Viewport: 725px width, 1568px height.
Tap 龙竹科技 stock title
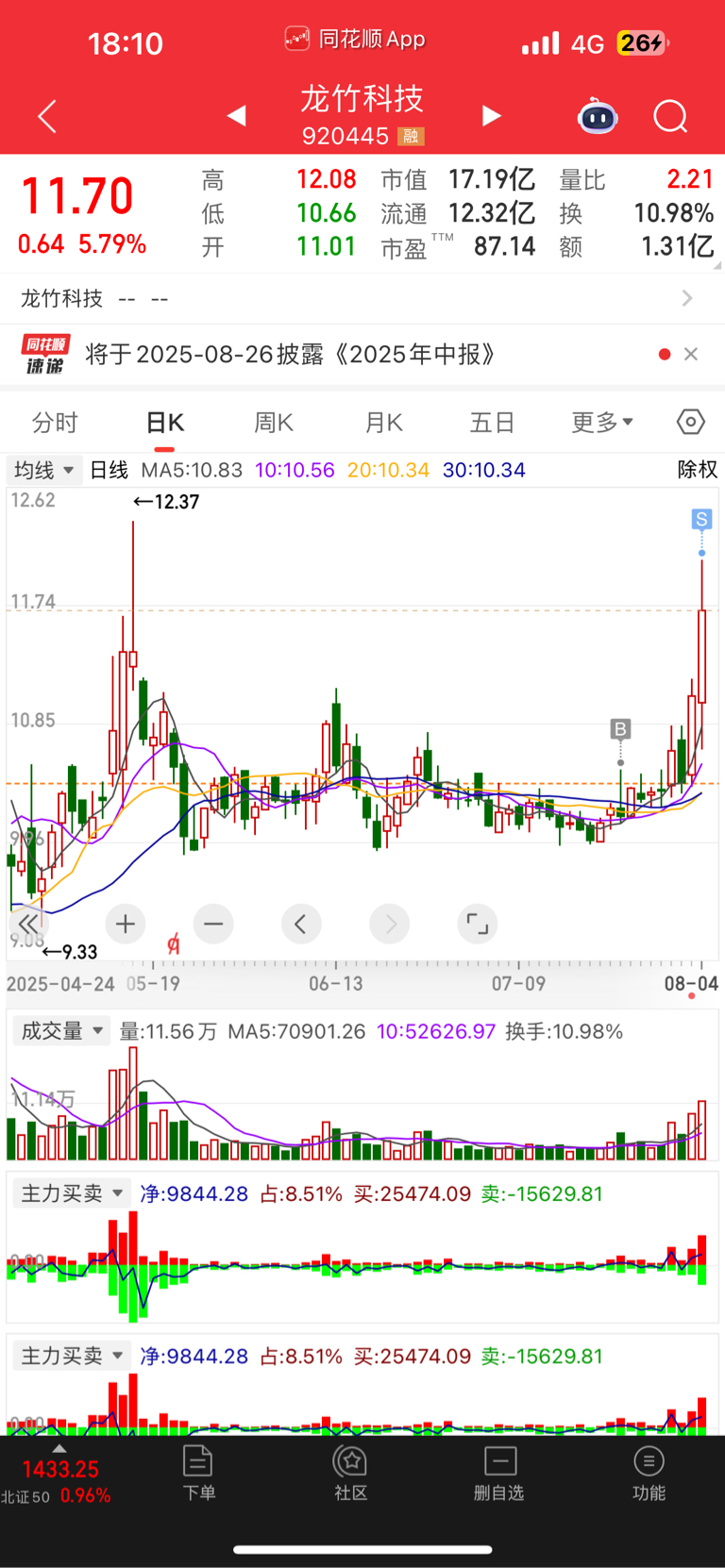362,98
